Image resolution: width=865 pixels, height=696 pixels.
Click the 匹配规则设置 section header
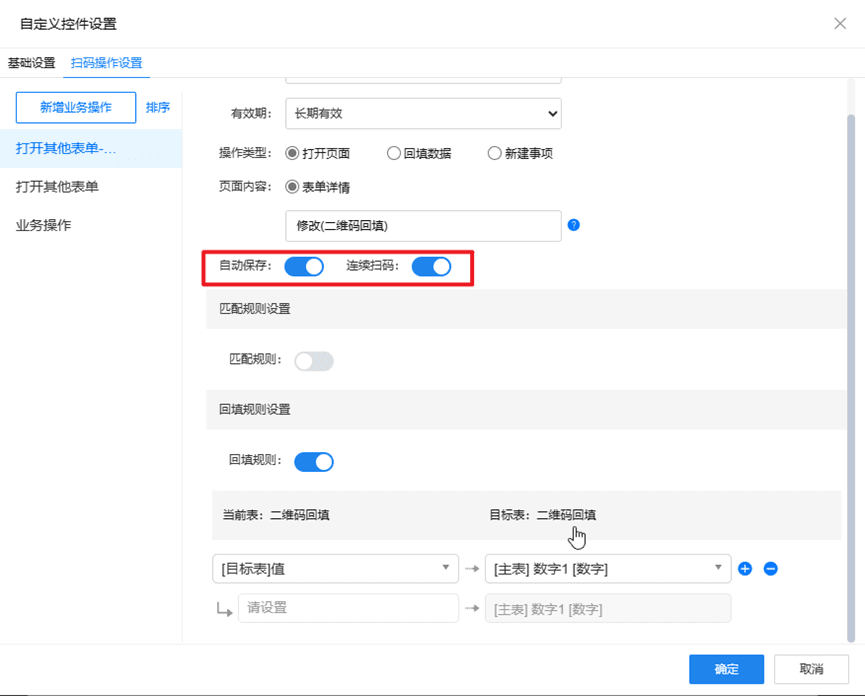pos(526,309)
